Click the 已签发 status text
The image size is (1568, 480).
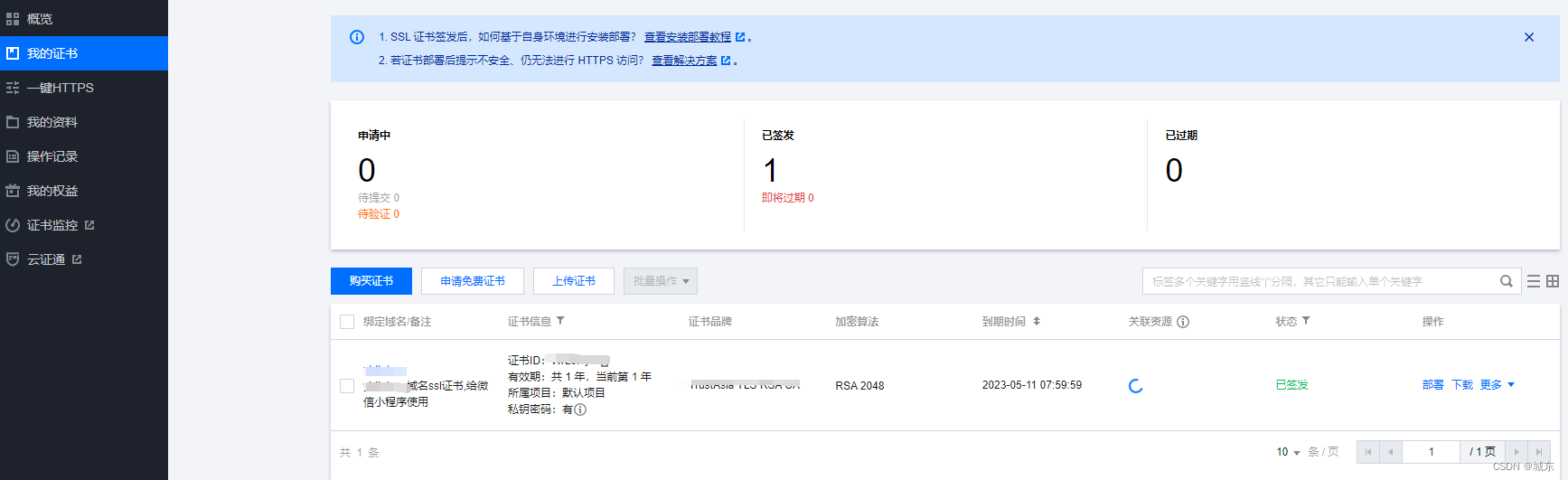coord(1291,385)
